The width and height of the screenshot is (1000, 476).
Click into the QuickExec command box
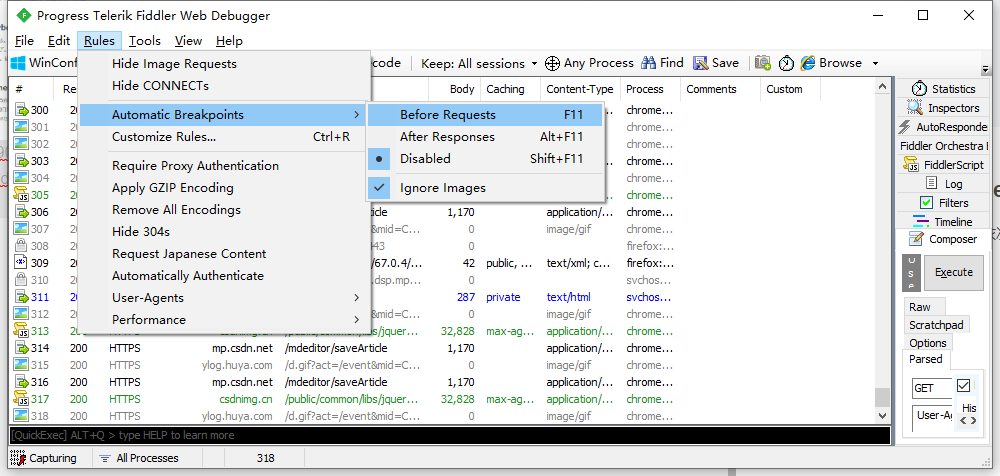coord(450,435)
